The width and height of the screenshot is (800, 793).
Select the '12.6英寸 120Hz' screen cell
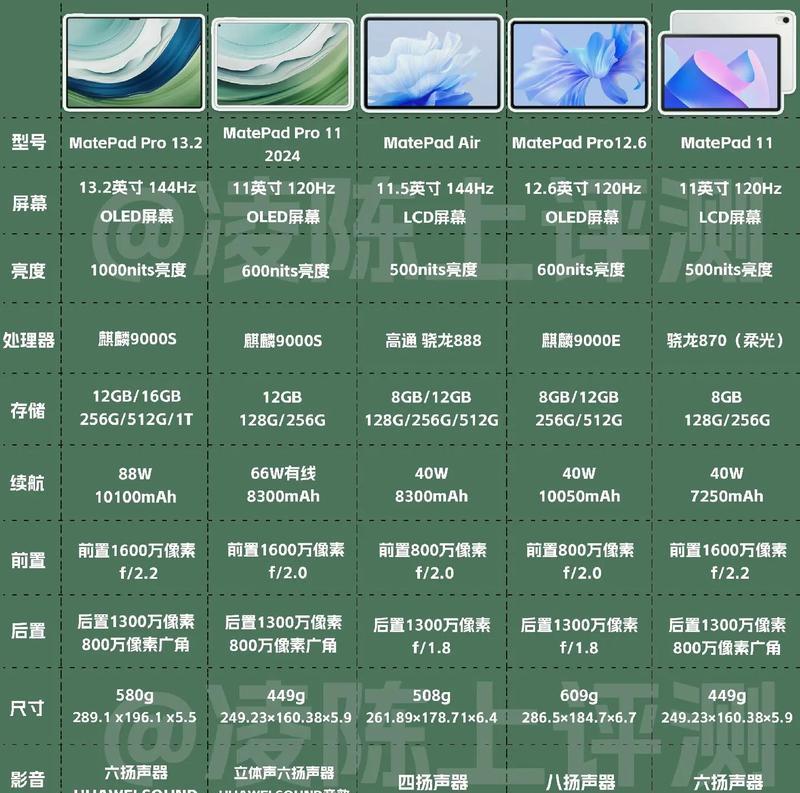pyautogui.click(x=582, y=189)
